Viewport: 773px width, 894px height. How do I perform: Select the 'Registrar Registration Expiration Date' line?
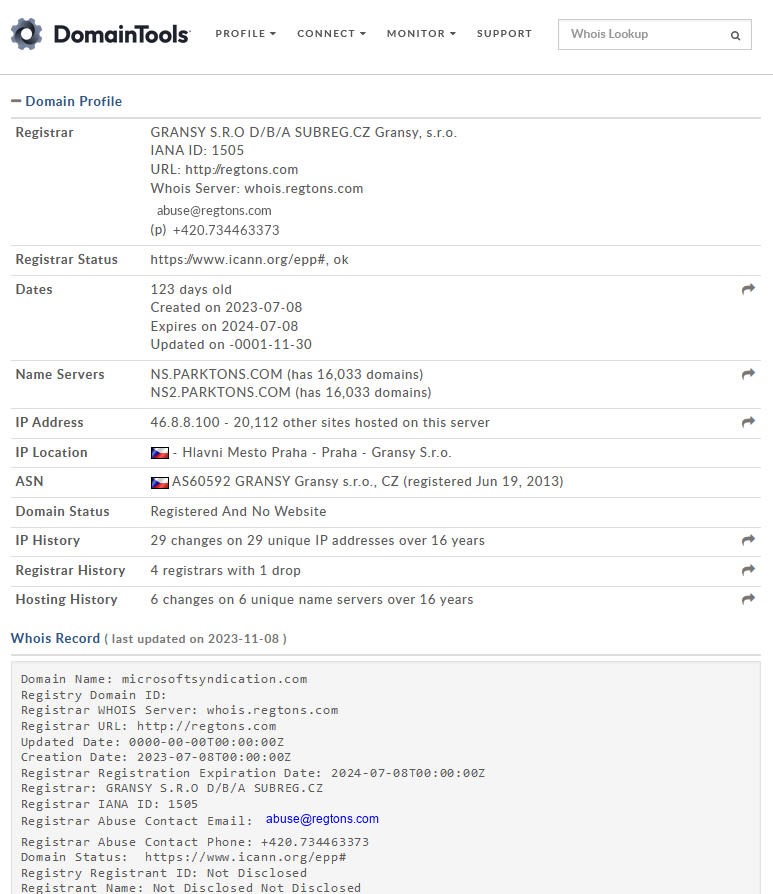tap(253, 773)
